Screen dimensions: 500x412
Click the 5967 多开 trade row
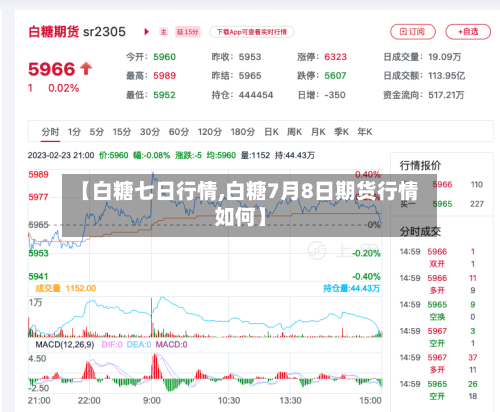(x=438, y=364)
